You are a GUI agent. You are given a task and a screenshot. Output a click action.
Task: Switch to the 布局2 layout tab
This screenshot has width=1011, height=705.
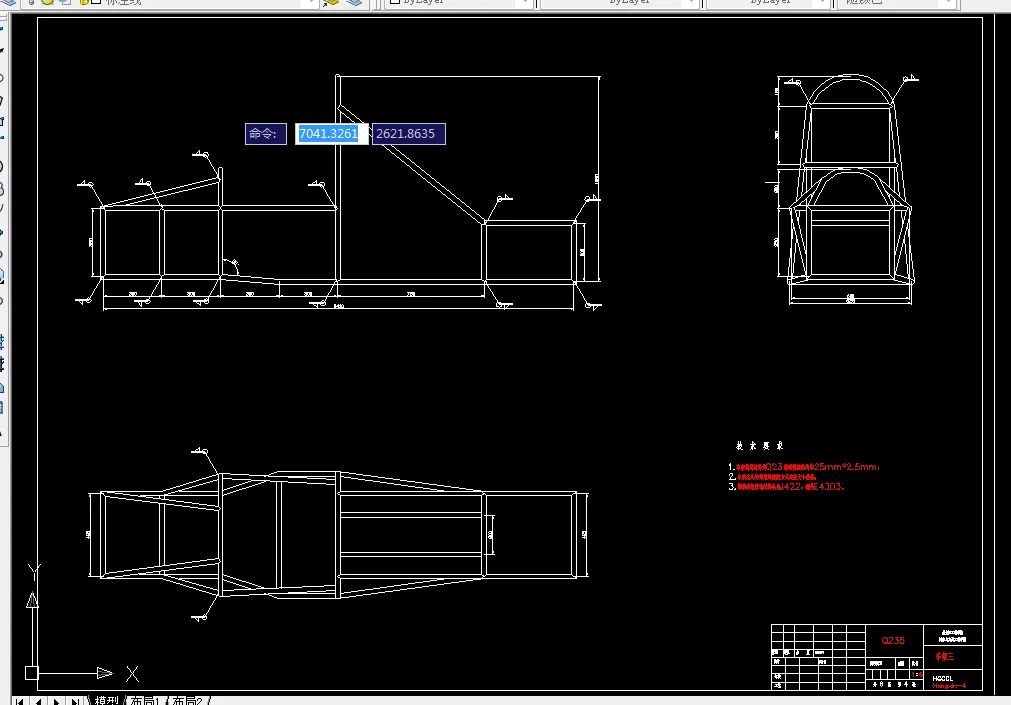coord(188,700)
